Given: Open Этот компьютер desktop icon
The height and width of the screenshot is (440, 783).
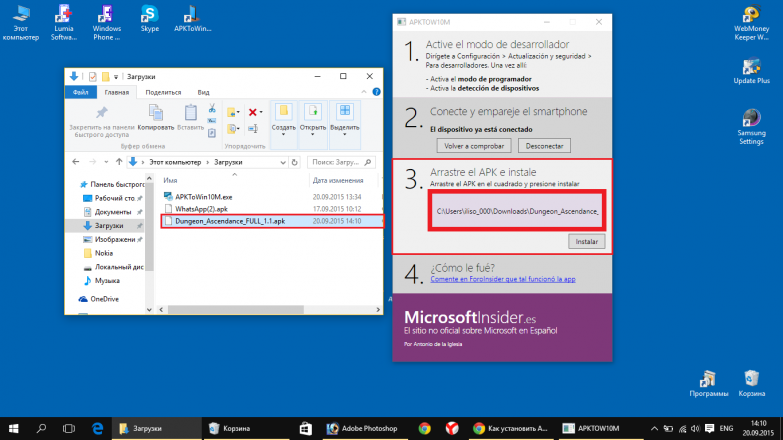Looking at the screenshot, I should click(20, 22).
